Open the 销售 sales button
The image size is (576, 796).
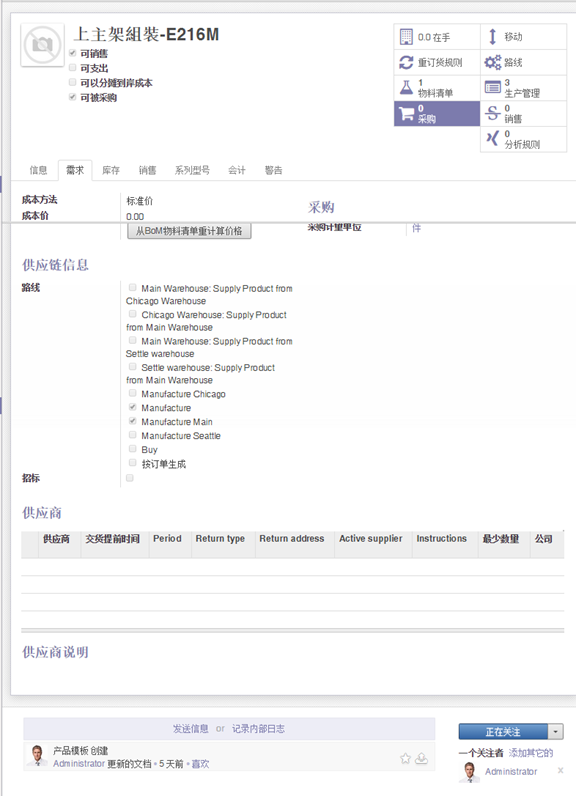tap(523, 113)
